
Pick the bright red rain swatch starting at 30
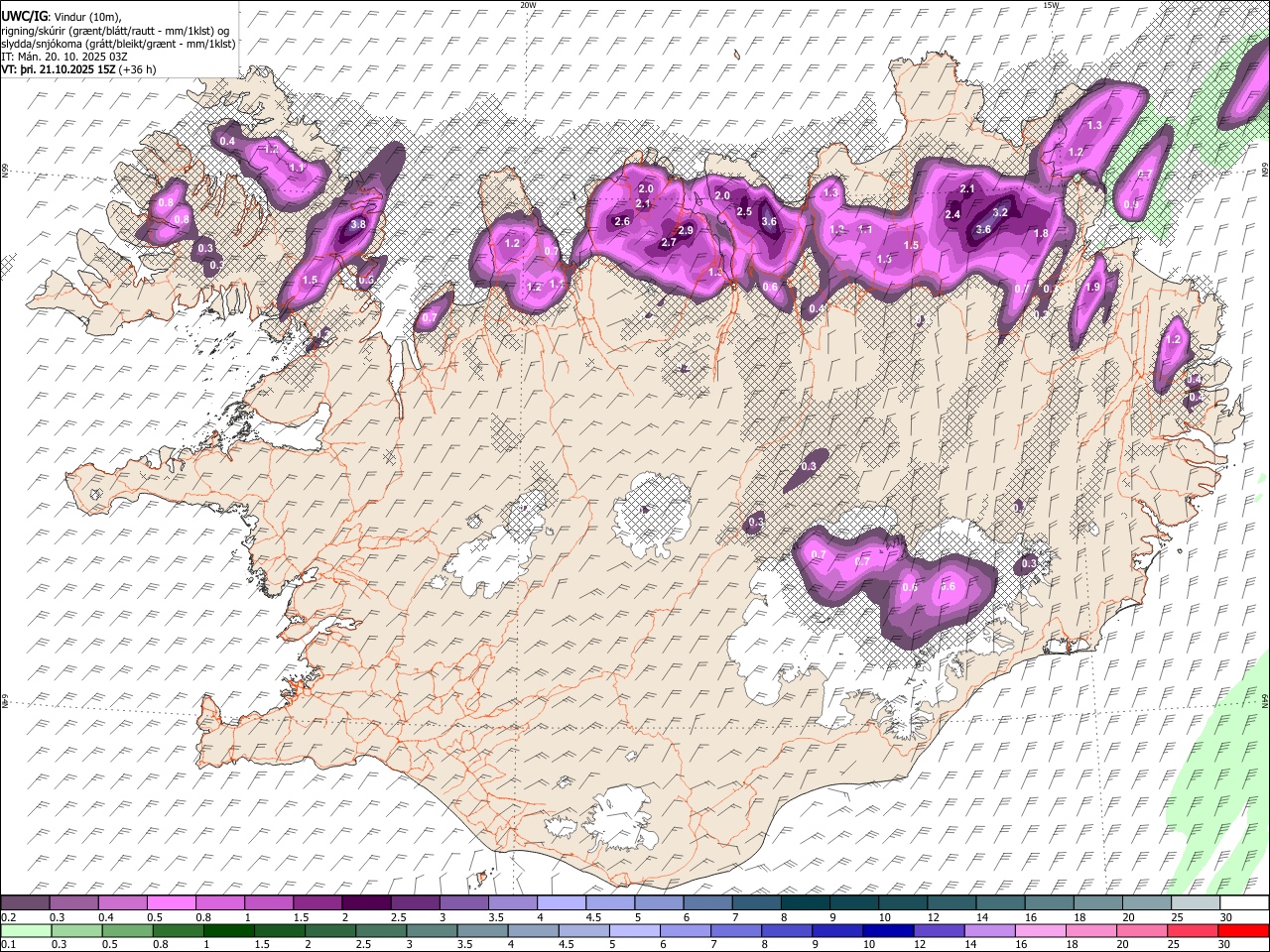[1242, 930]
